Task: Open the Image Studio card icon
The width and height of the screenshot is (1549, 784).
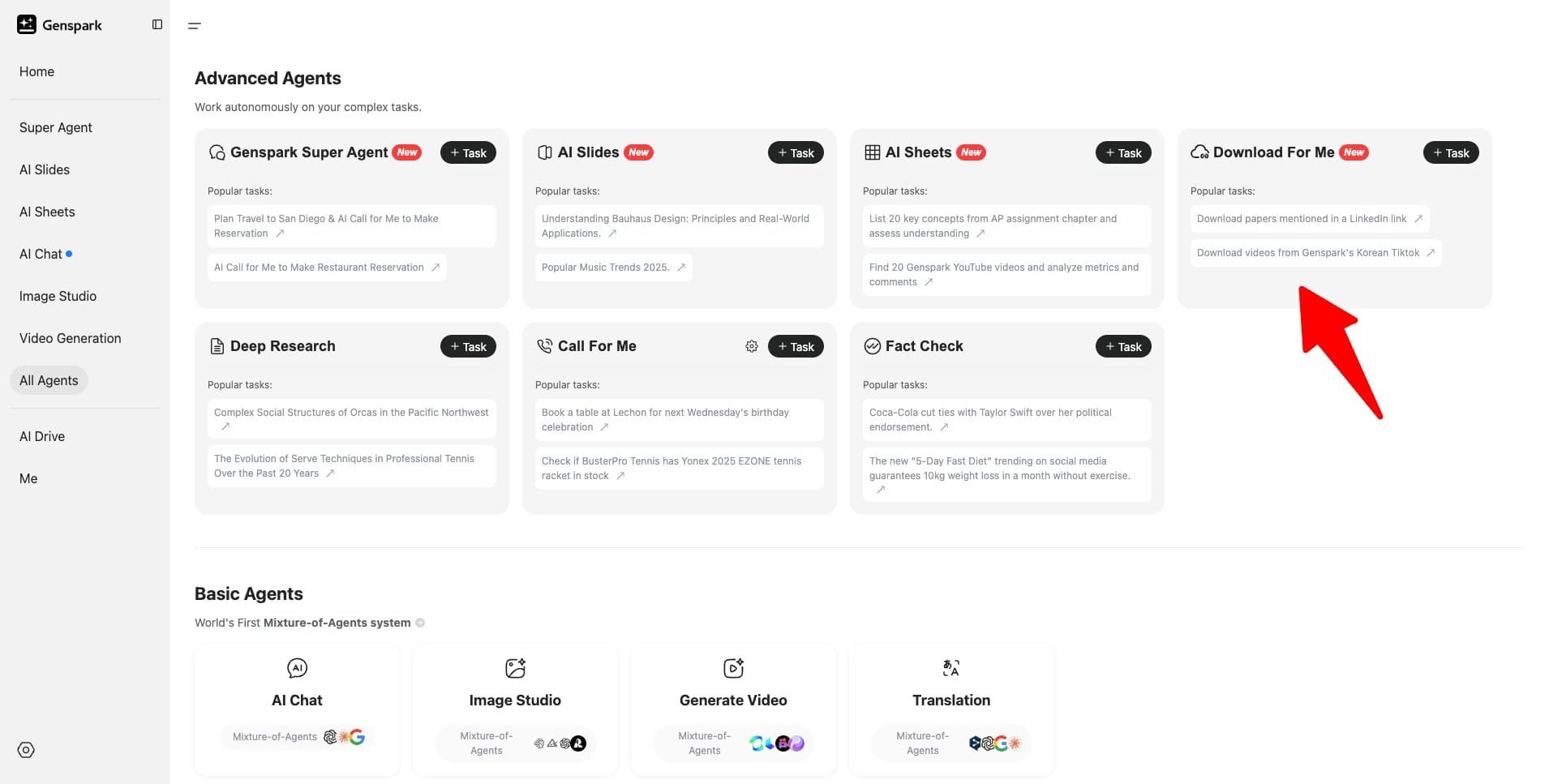Action: tap(515, 668)
